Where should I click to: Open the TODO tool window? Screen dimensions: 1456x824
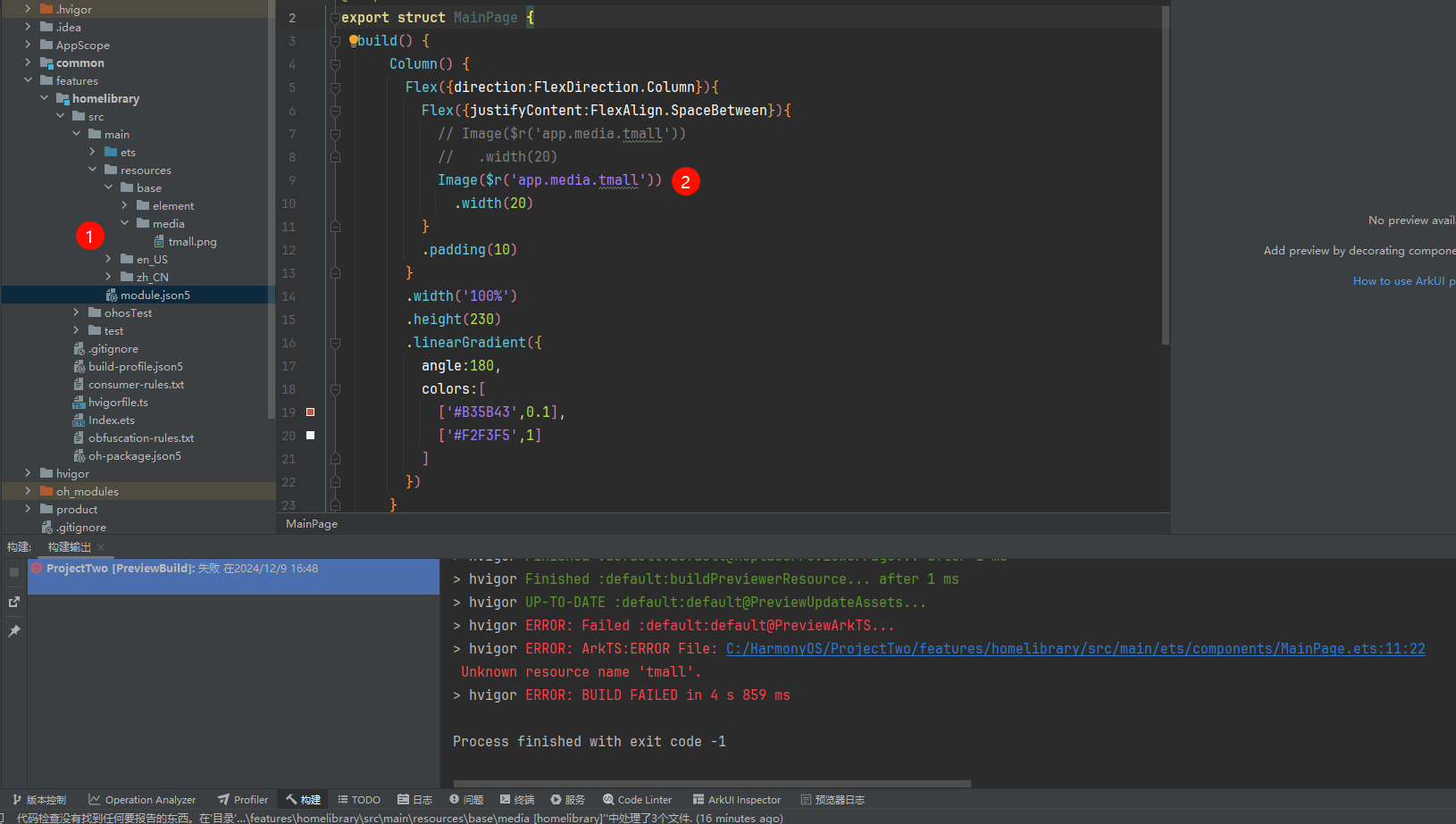tap(359, 800)
